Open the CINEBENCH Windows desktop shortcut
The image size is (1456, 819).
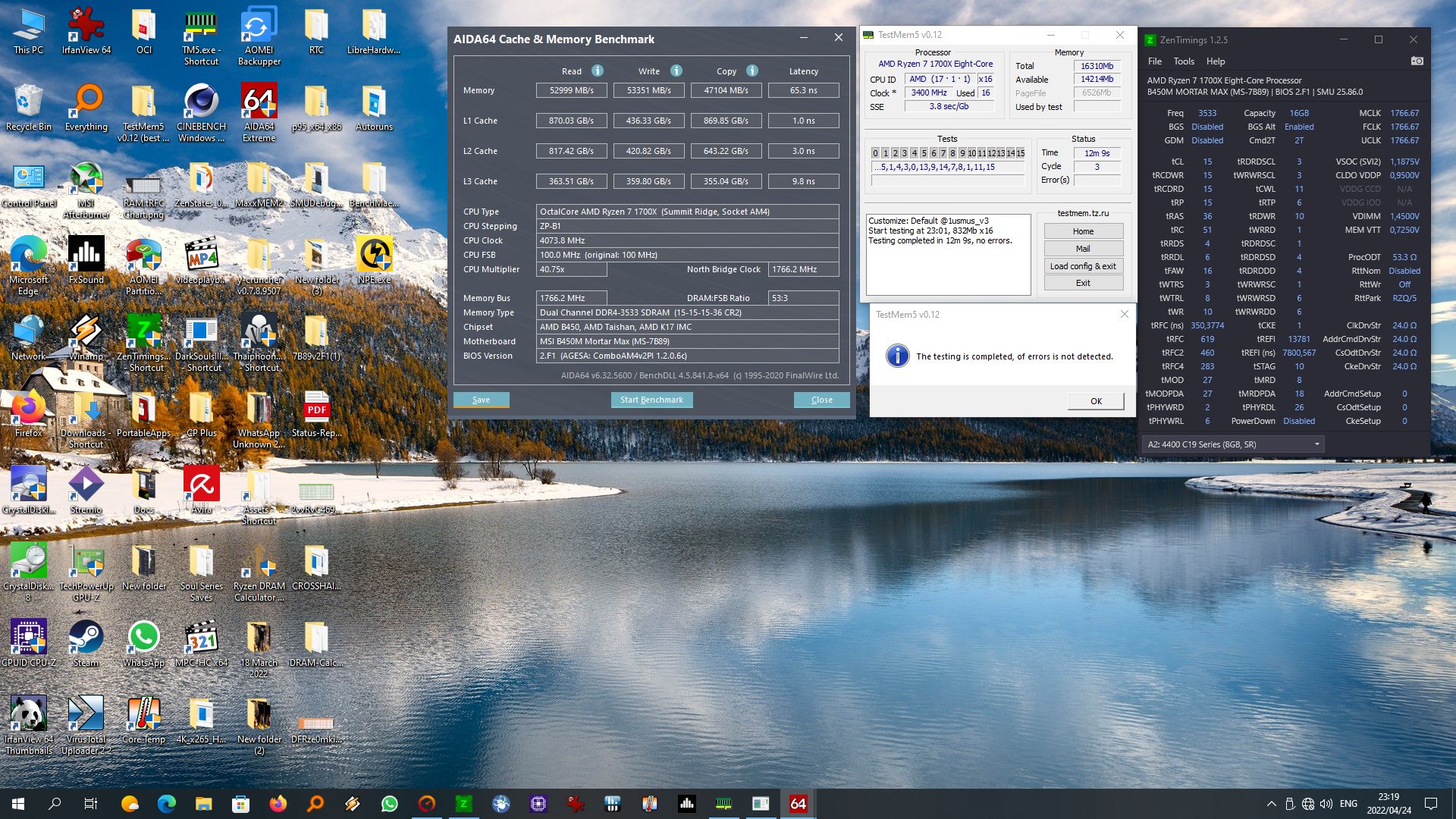[202, 114]
